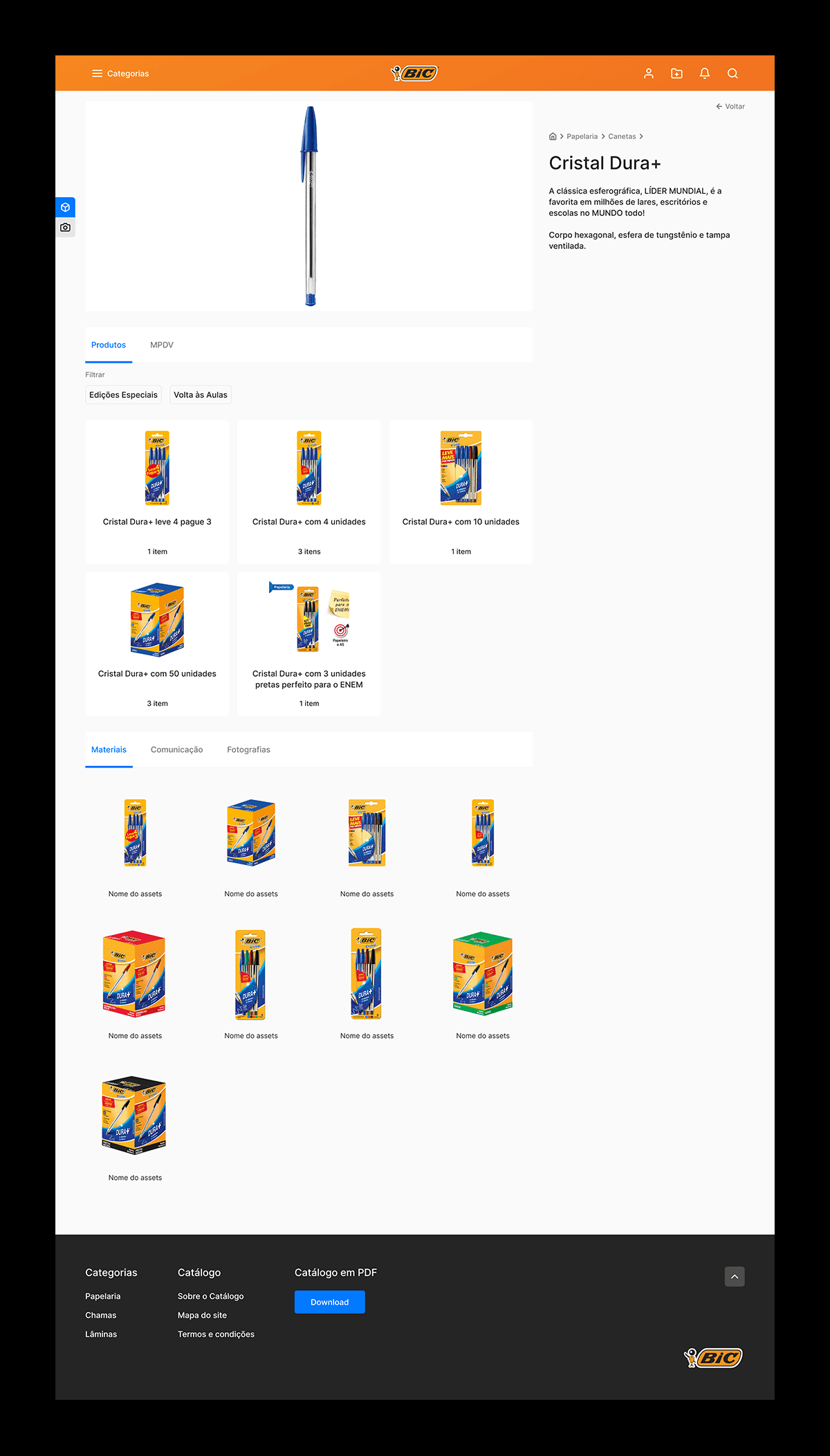Click the home breadcrumb icon
Viewport: 830px width, 1456px height.
click(553, 136)
